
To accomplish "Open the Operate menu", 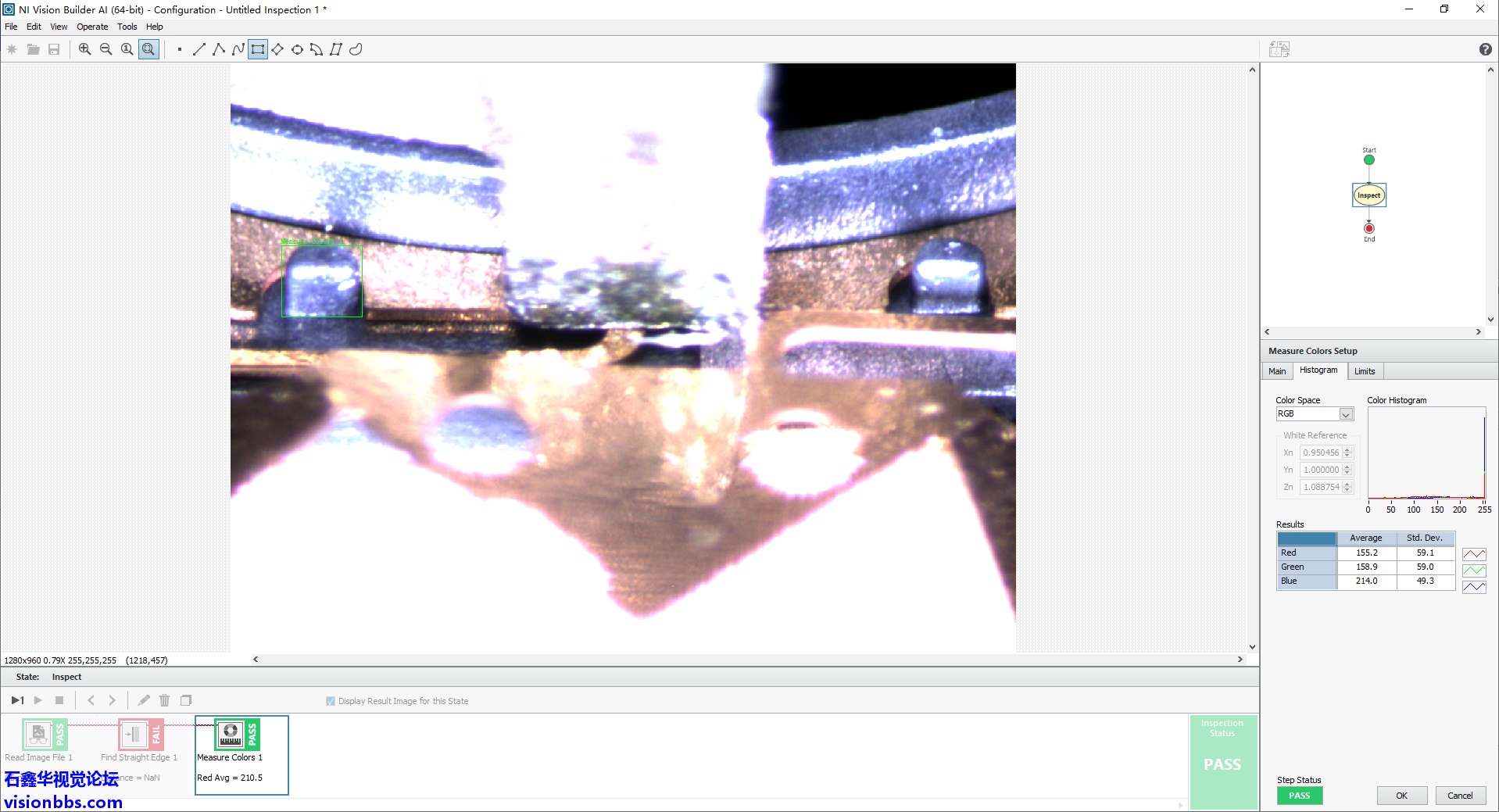I will pos(91,26).
